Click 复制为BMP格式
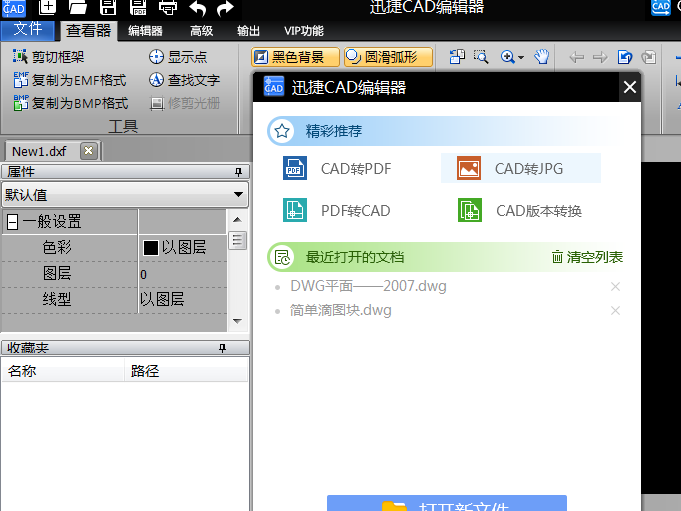 (70, 103)
